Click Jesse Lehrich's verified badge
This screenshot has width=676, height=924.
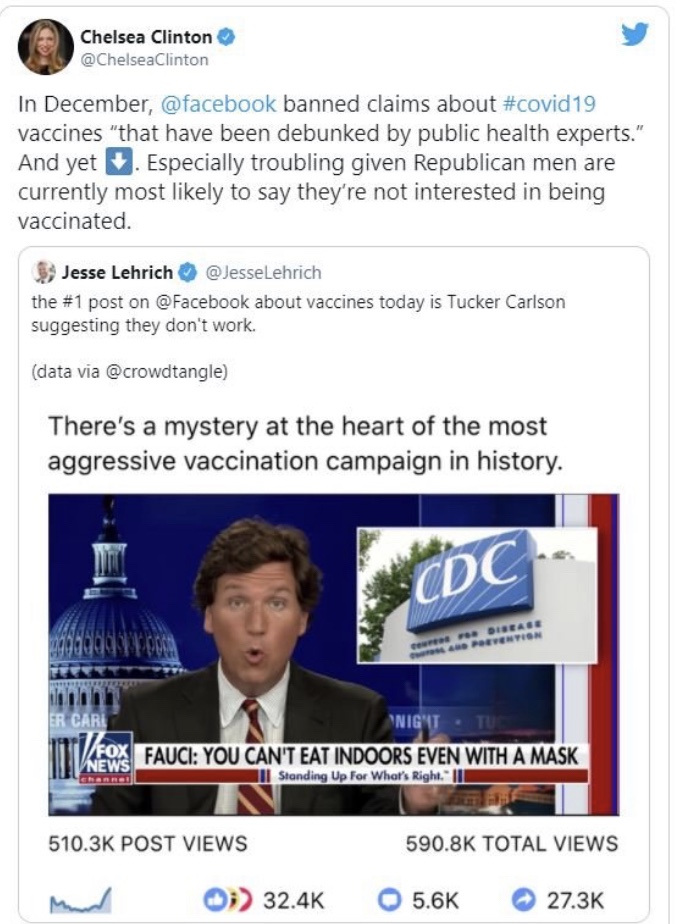pyautogui.click(x=187, y=272)
